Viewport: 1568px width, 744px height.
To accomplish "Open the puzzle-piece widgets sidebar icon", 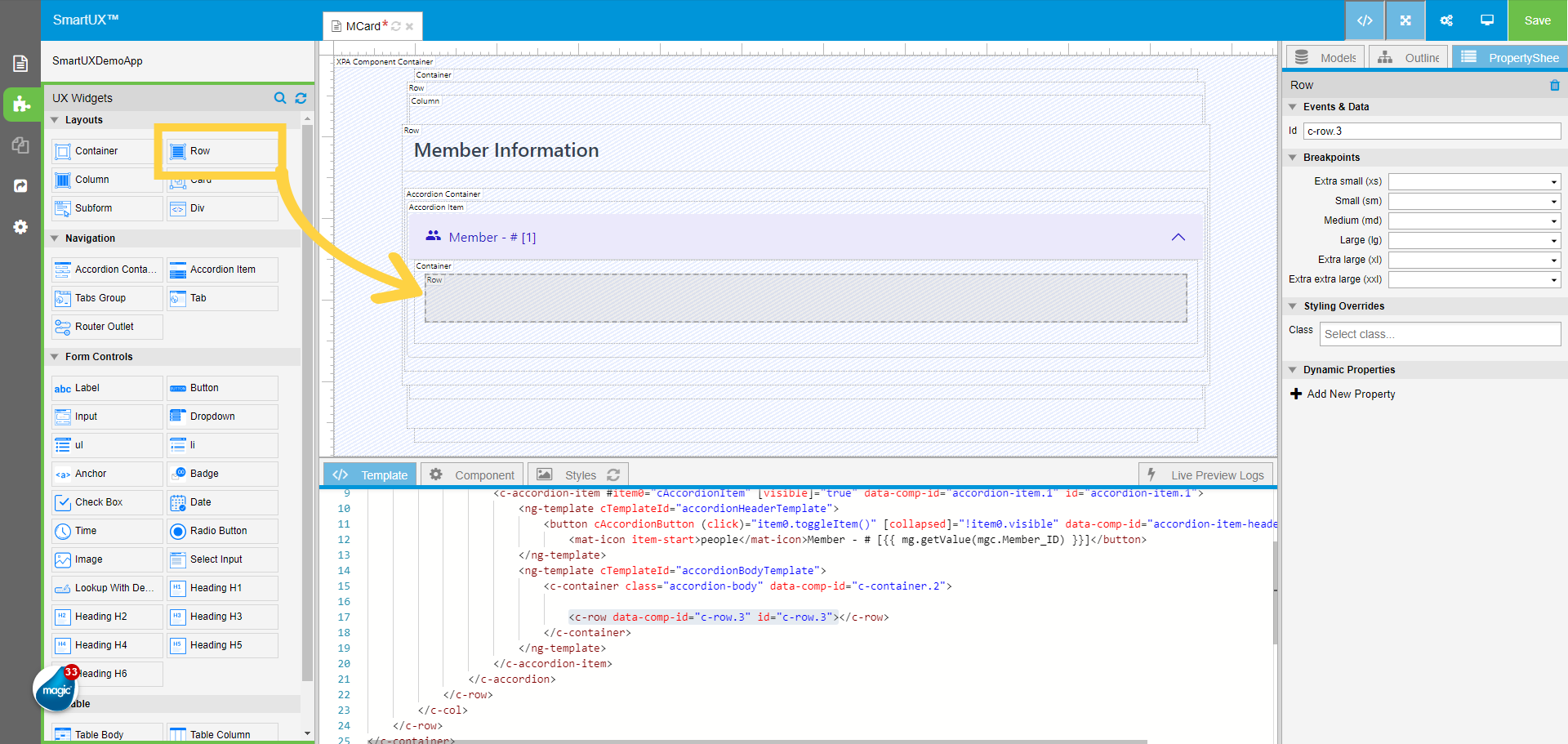I will click(20, 105).
